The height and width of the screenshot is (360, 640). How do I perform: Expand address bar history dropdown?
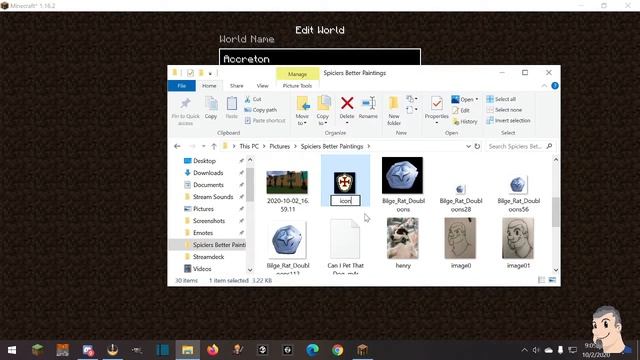point(468,146)
